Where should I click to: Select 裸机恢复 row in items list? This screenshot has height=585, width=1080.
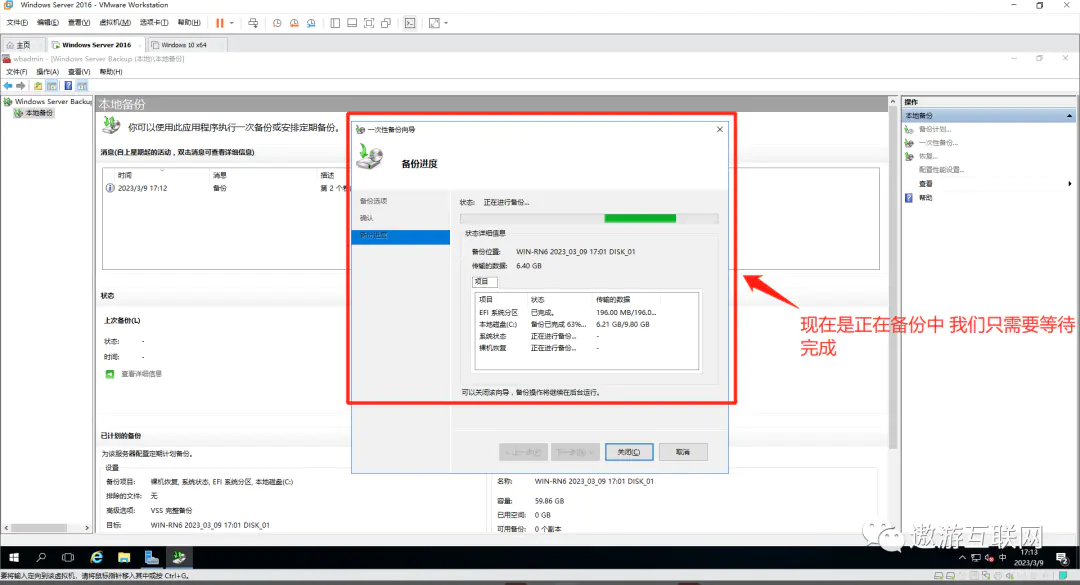(585, 348)
